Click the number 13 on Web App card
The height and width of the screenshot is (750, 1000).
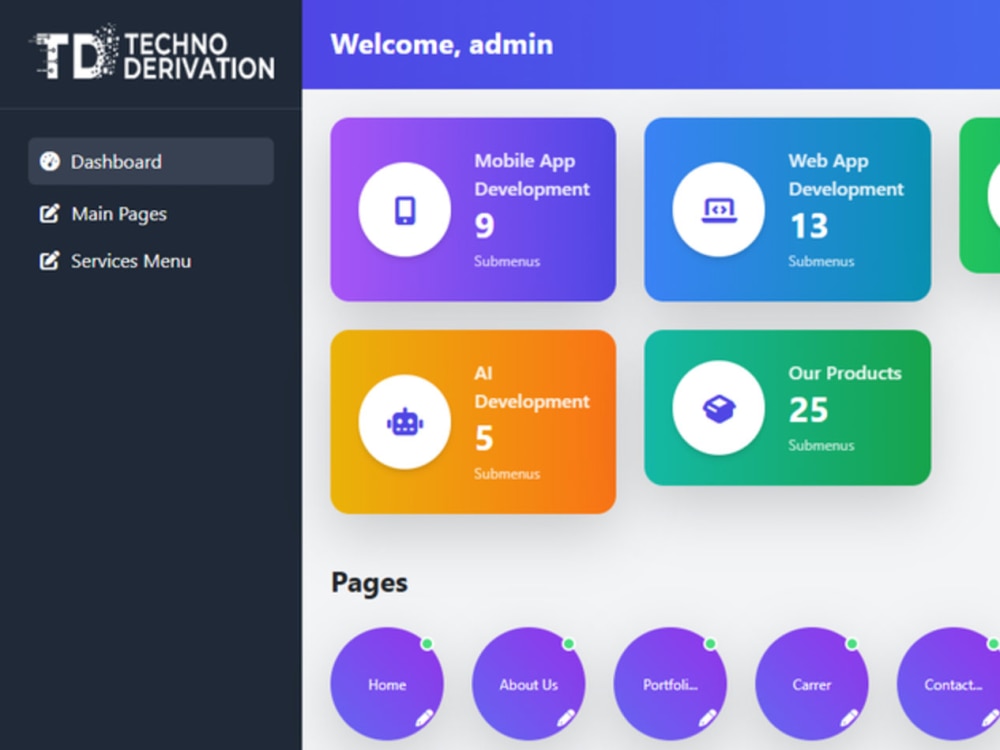click(x=809, y=226)
